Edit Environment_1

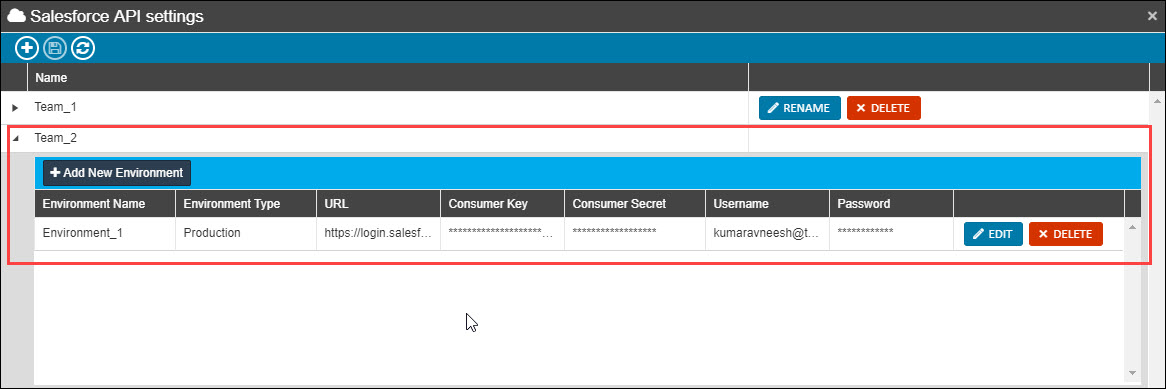(993, 234)
